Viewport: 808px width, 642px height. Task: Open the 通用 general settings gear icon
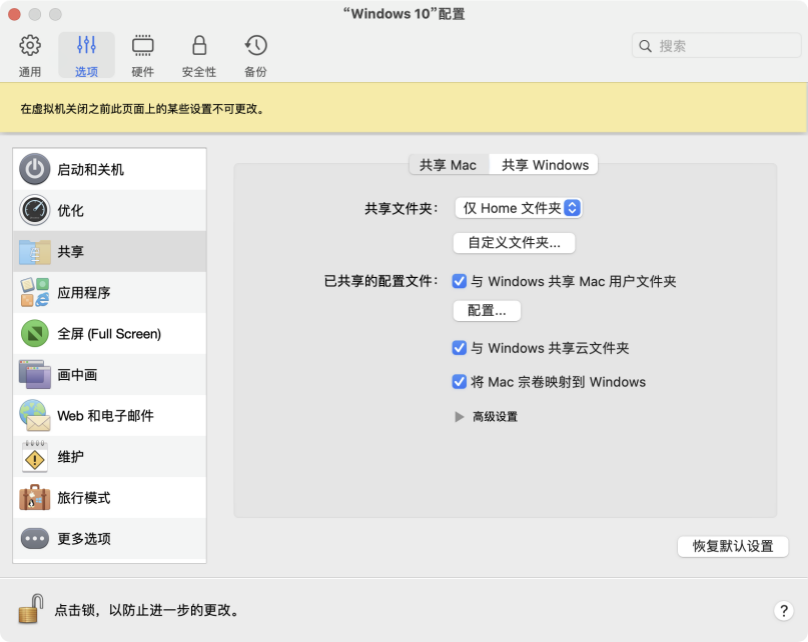(x=30, y=45)
